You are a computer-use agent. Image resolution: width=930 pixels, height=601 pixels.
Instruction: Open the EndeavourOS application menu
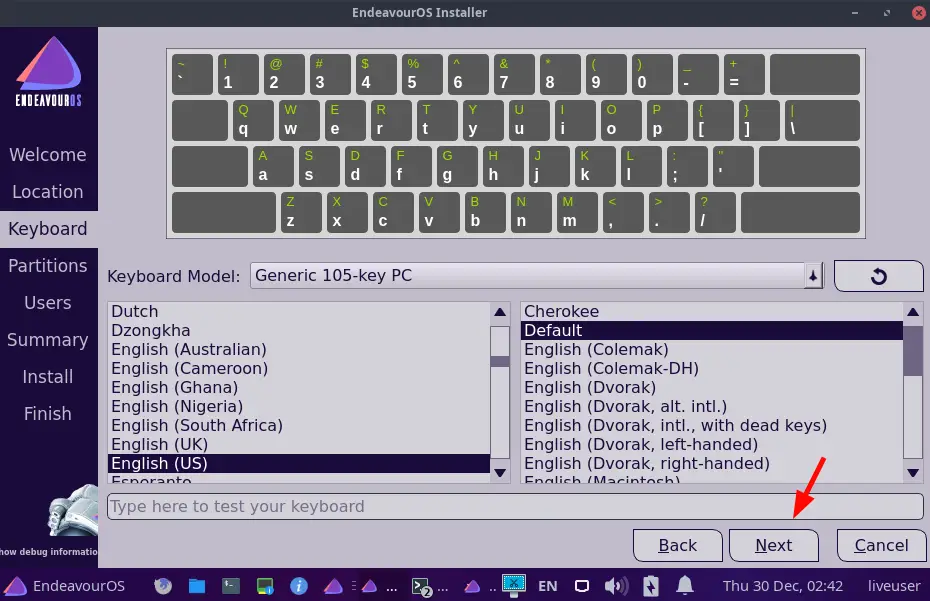[x=65, y=586]
